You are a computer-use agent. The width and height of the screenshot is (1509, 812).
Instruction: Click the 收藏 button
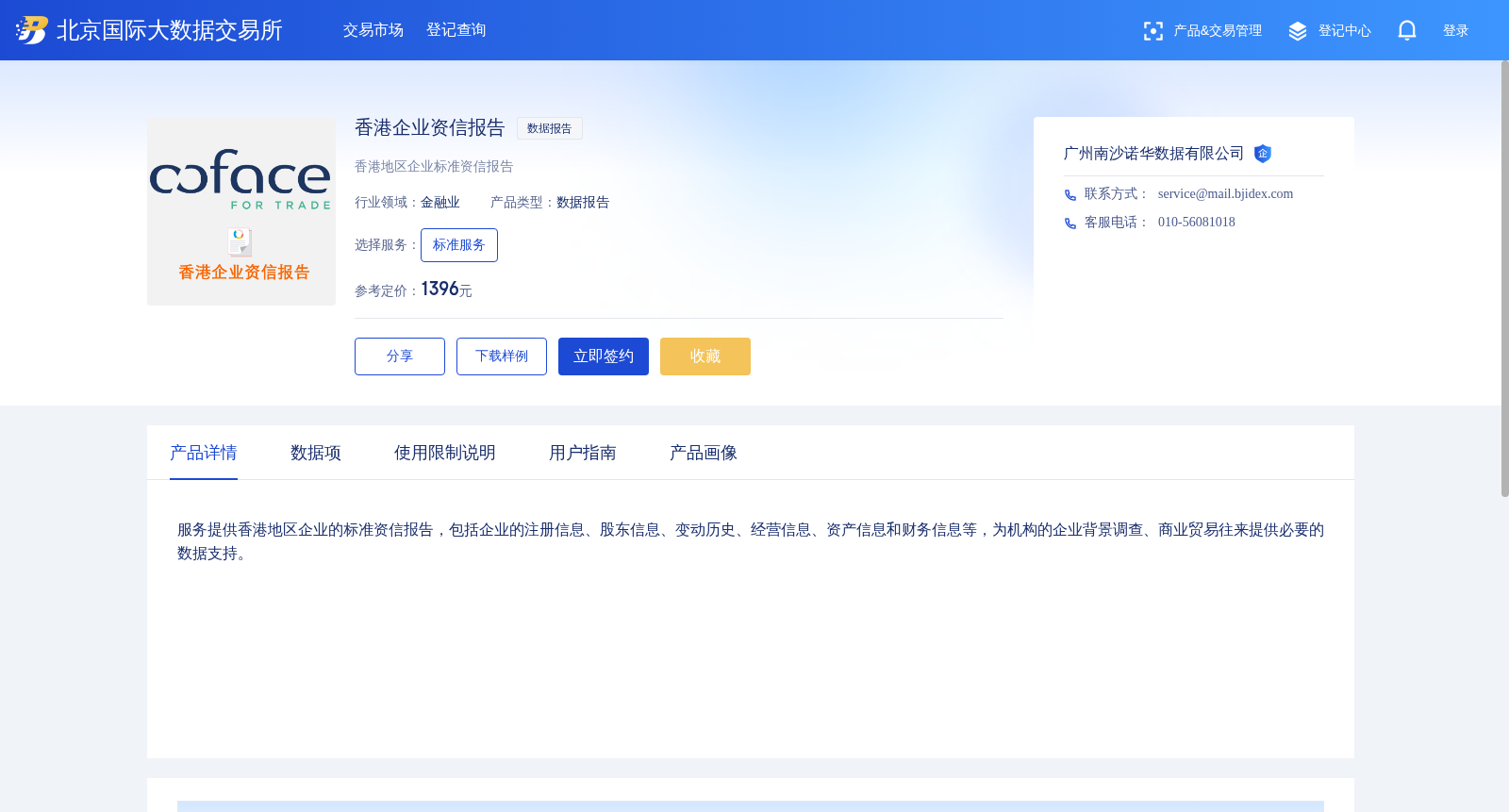pos(705,356)
